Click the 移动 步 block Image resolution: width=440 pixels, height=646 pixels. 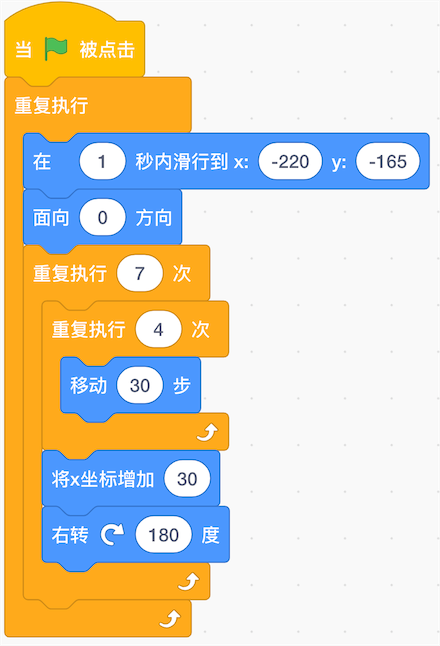pos(130,385)
